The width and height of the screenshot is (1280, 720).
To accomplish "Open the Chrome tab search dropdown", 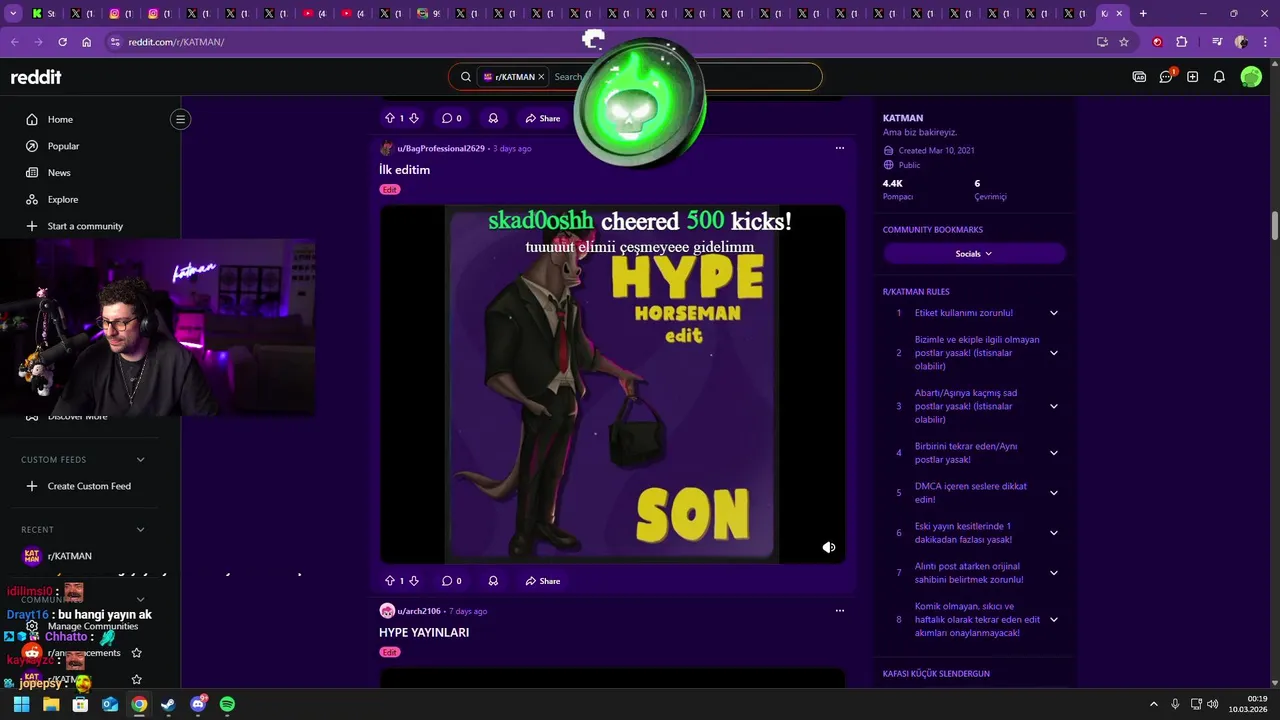I will click(13, 13).
